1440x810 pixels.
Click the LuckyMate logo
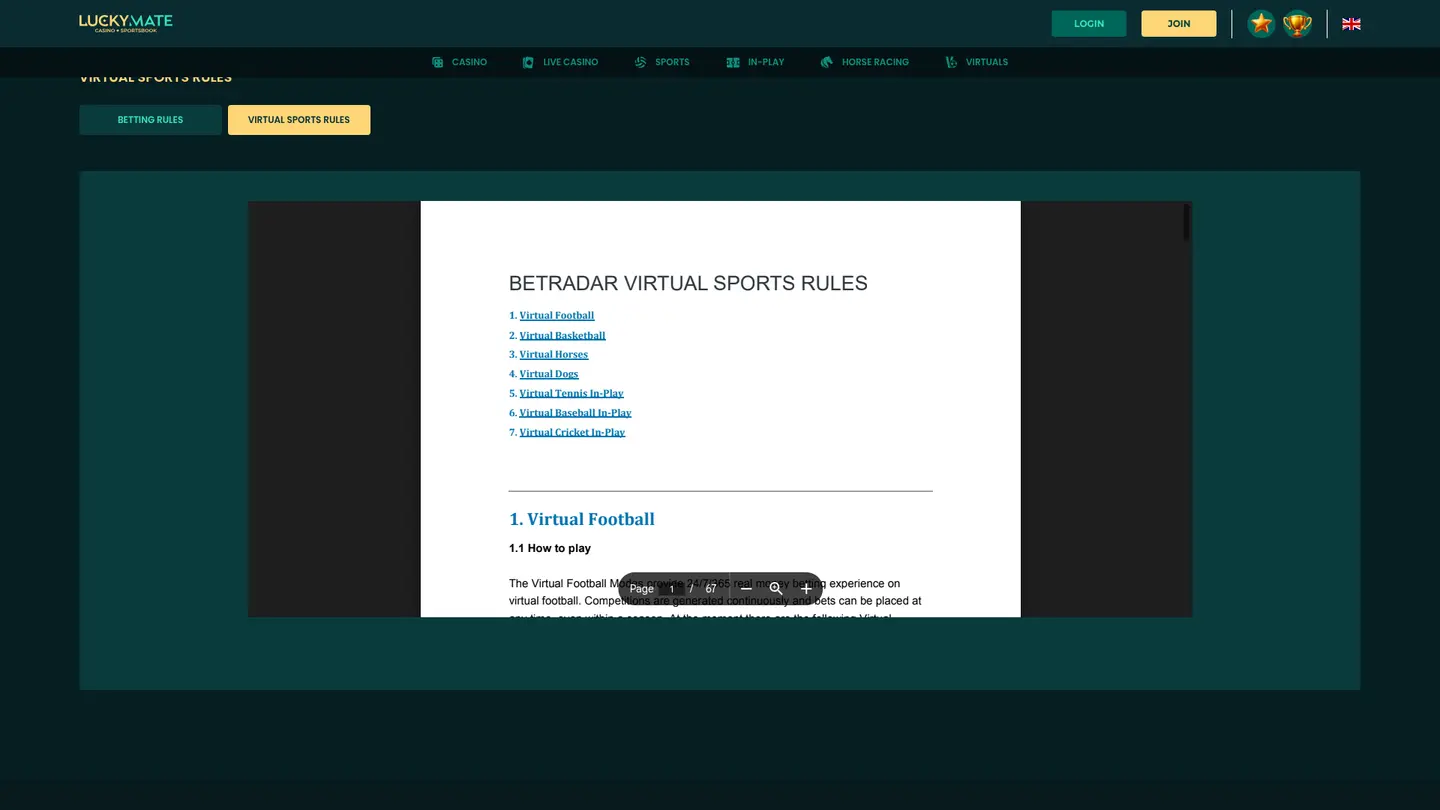point(126,23)
